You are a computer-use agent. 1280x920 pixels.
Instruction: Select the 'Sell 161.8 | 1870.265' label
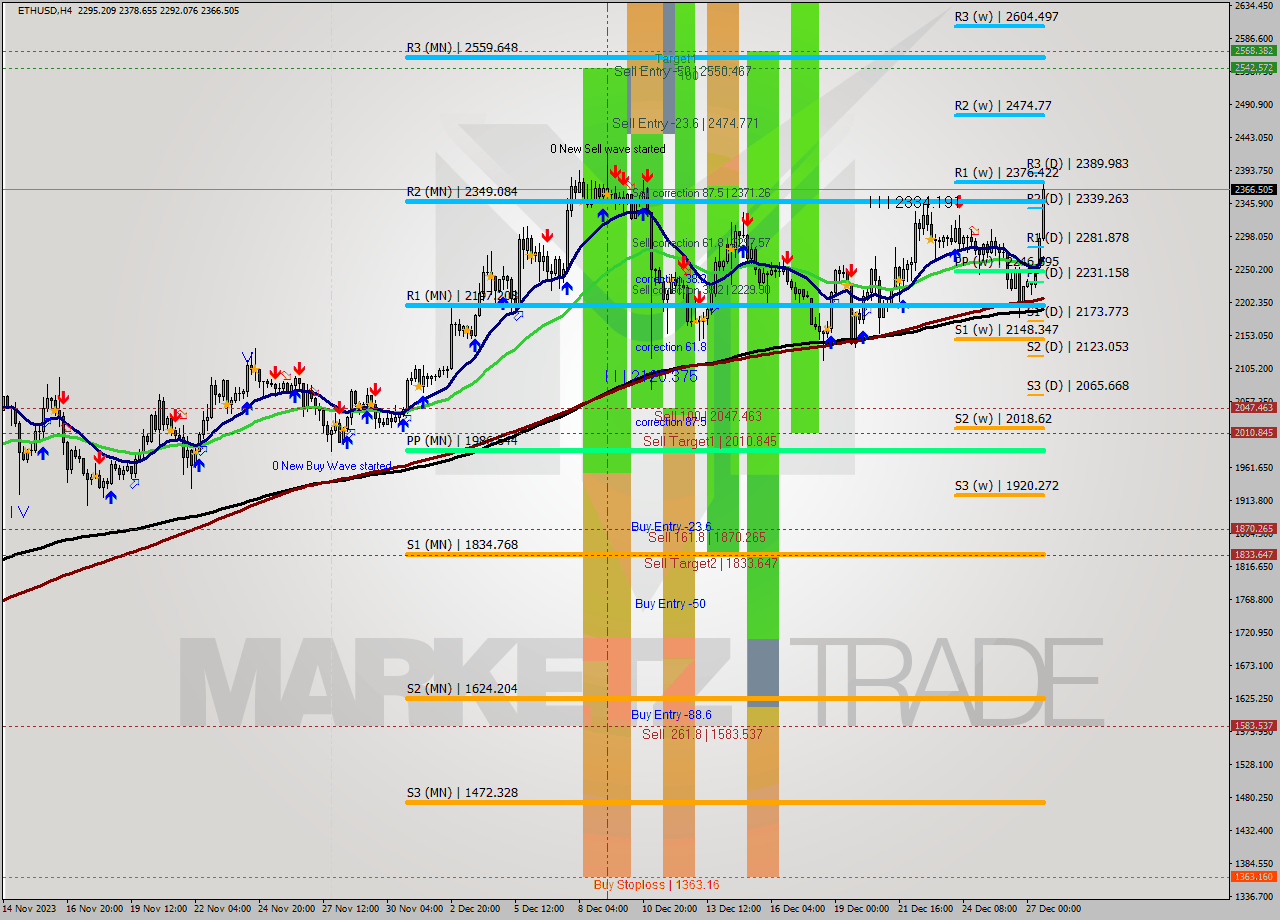[707, 537]
